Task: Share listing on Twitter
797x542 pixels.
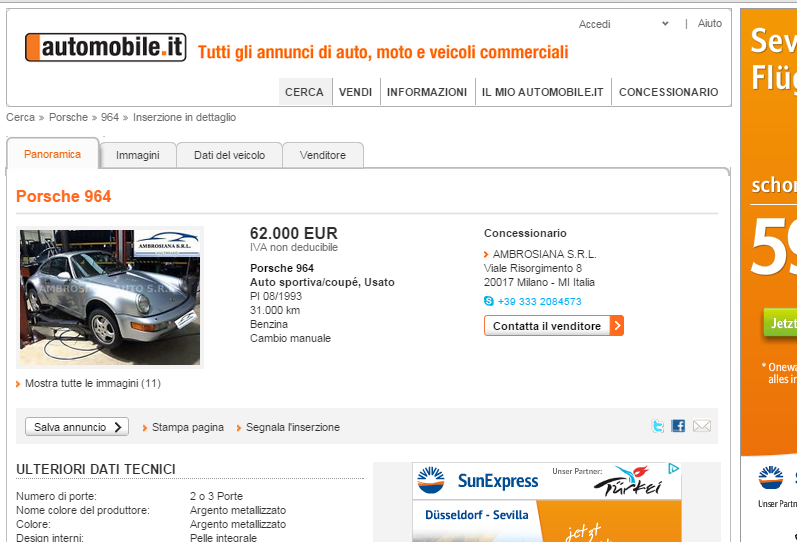Action: pyautogui.click(x=658, y=426)
